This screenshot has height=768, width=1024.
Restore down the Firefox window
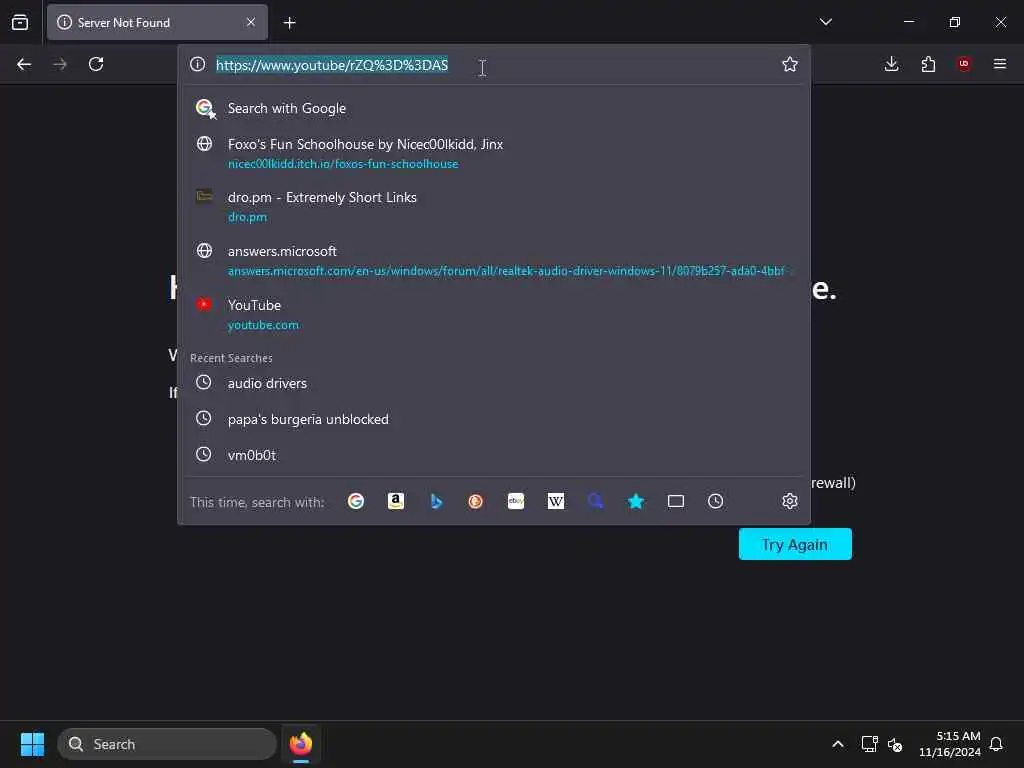(955, 22)
